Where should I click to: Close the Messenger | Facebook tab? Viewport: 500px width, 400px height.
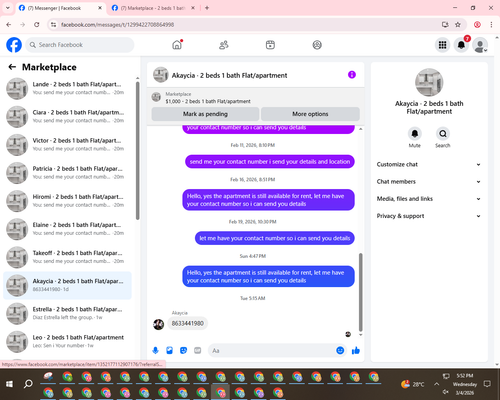pyautogui.click(x=100, y=8)
